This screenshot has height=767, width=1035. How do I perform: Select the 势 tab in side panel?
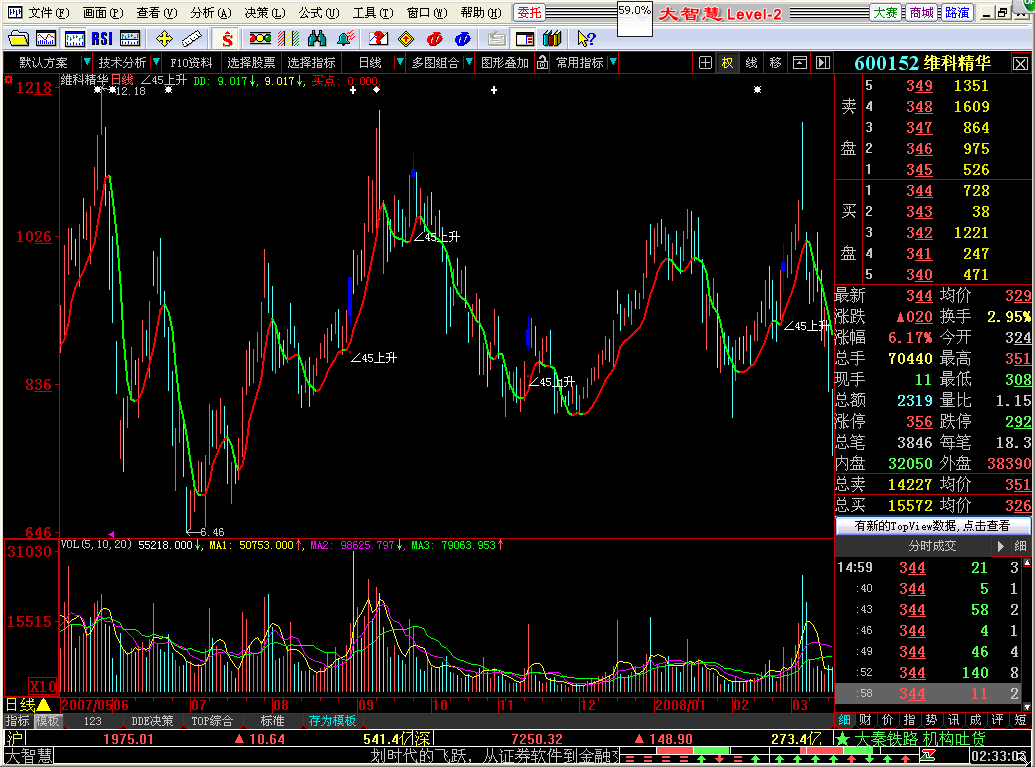(931, 720)
